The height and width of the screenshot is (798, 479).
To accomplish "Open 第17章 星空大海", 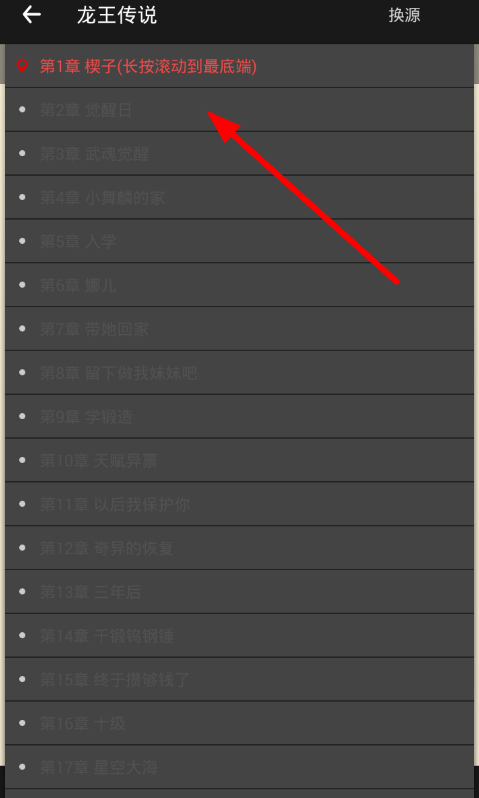I will 240,766.
